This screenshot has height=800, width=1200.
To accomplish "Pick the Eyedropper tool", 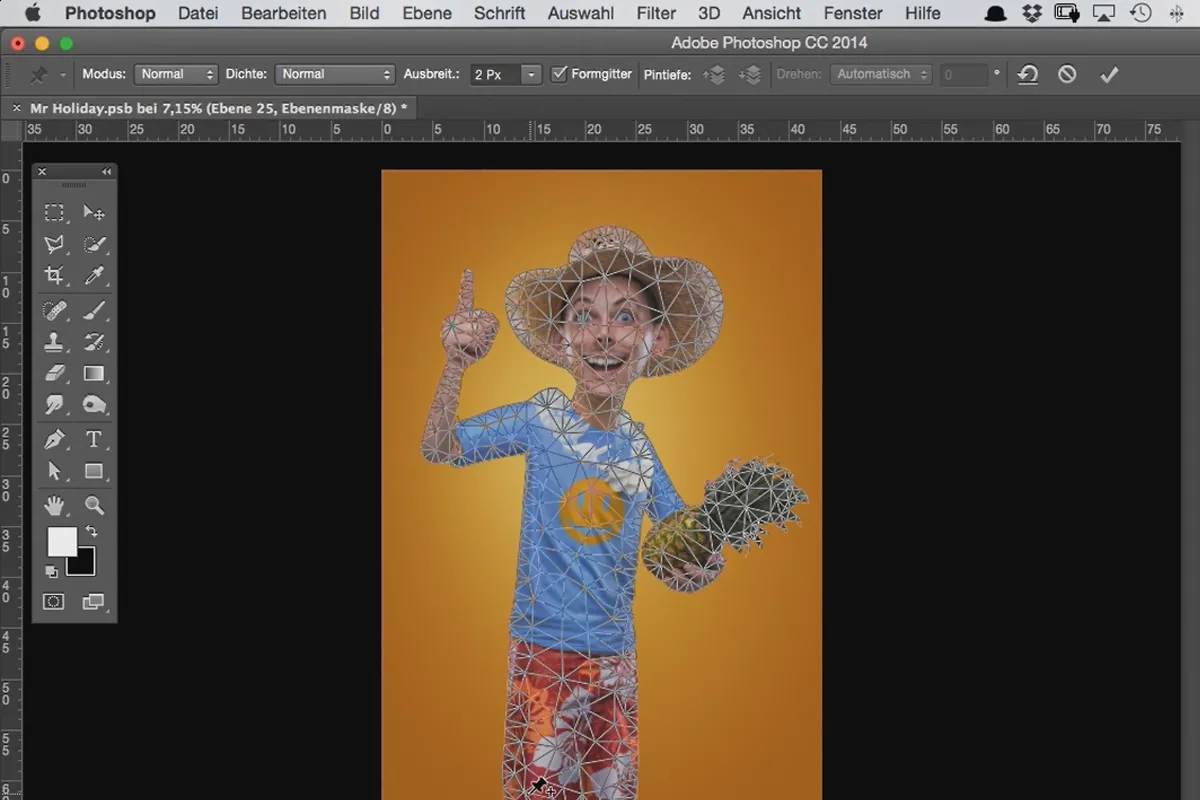I will [x=94, y=276].
